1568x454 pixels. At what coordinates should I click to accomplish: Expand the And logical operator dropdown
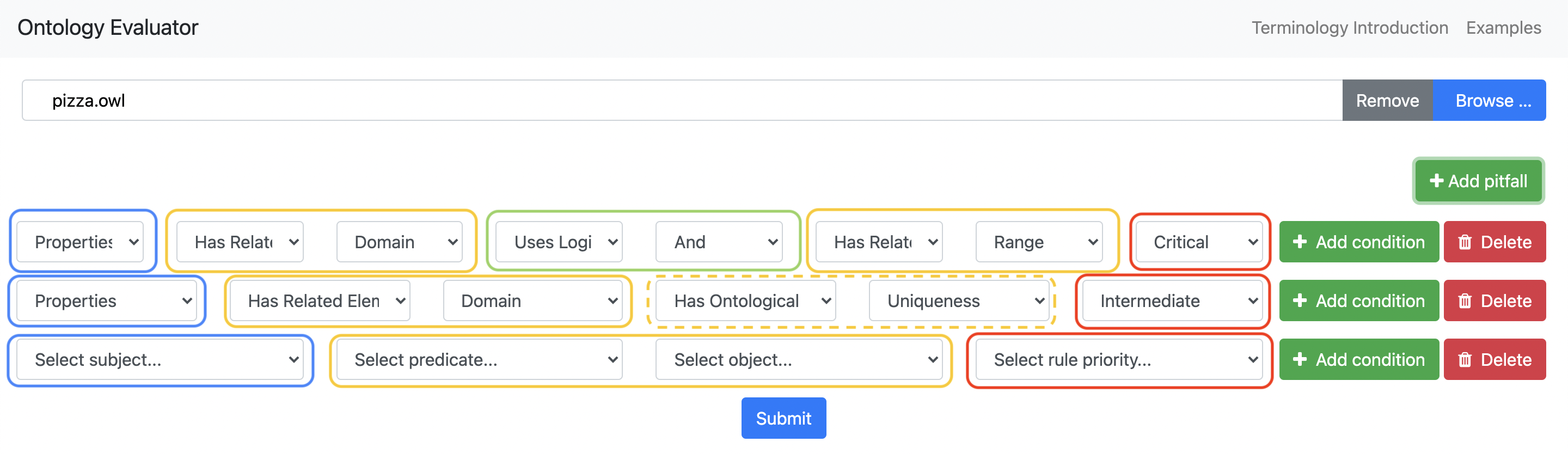click(718, 242)
